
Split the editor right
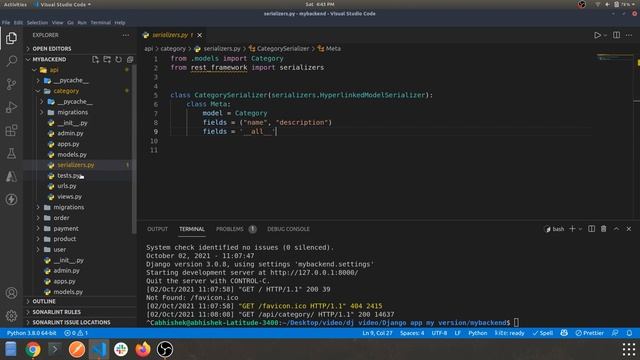tap(616, 35)
